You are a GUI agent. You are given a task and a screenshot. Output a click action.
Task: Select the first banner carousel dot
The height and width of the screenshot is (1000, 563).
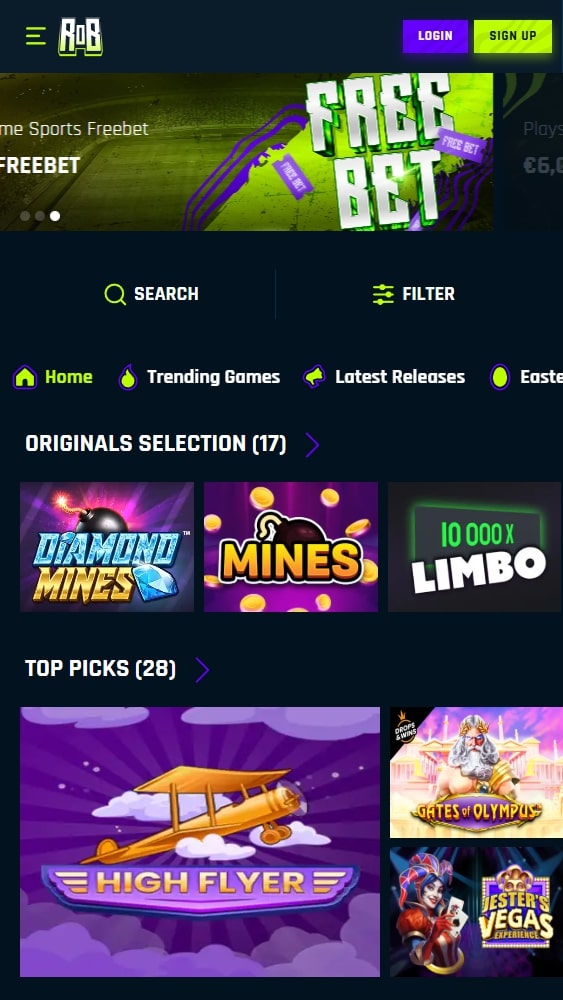pos(25,216)
